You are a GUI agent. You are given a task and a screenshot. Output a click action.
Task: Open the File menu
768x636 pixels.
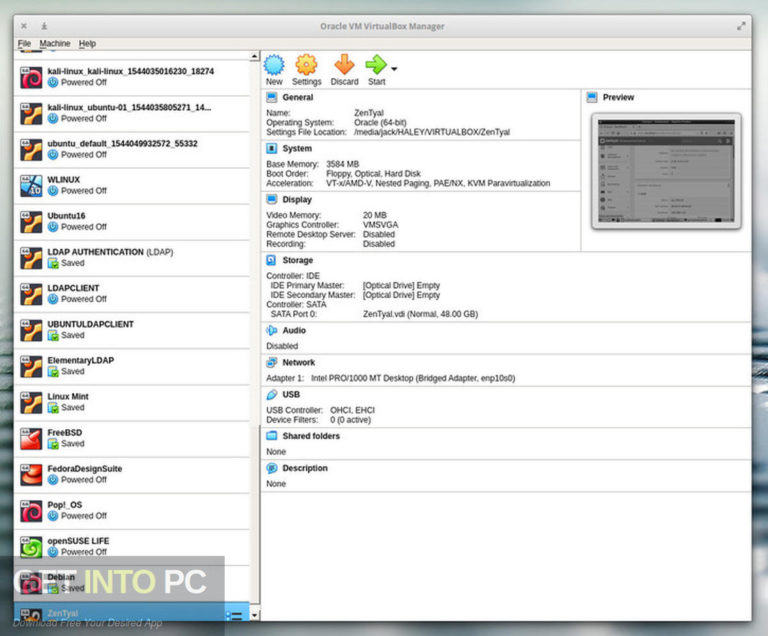click(24, 44)
